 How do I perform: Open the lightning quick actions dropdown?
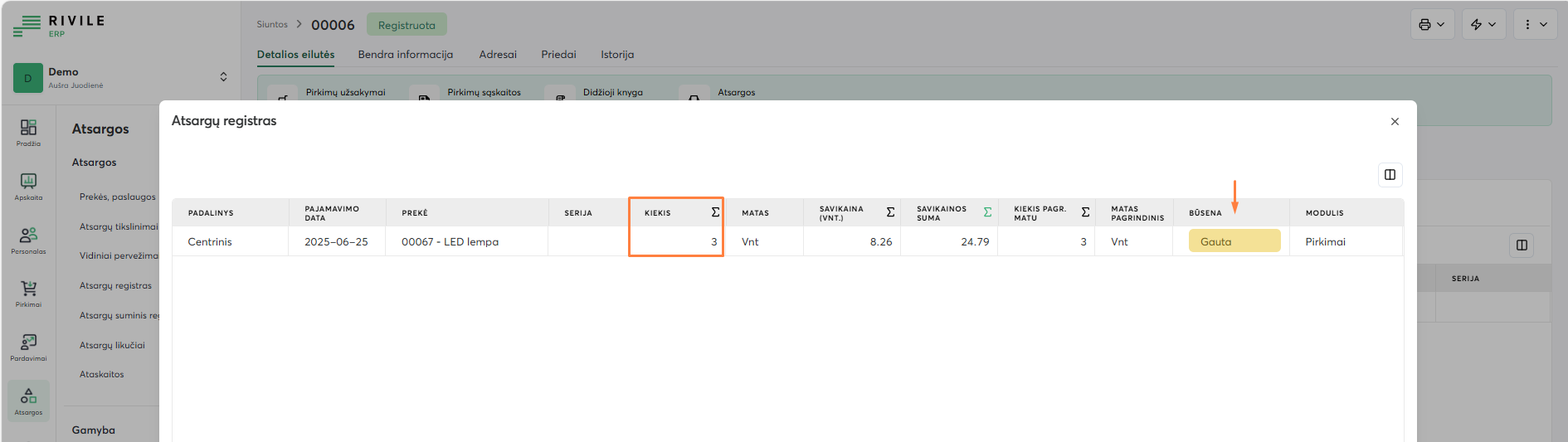point(1483,25)
